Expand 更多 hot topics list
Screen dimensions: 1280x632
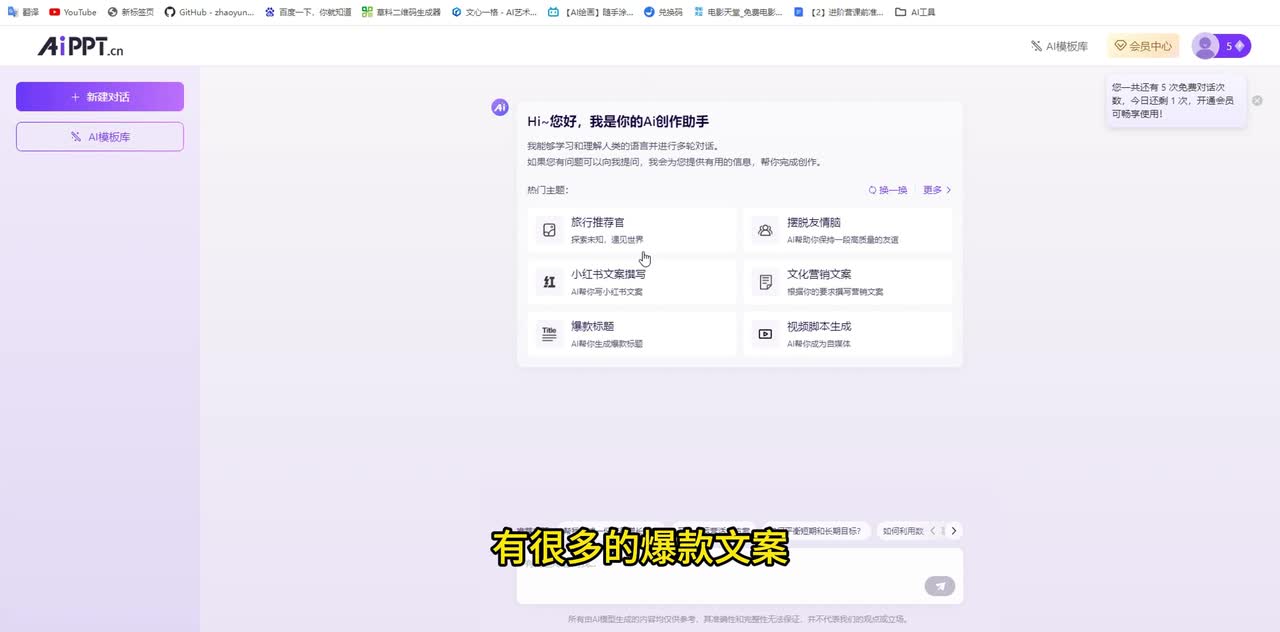pyautogui.click(x=937, y=190)
